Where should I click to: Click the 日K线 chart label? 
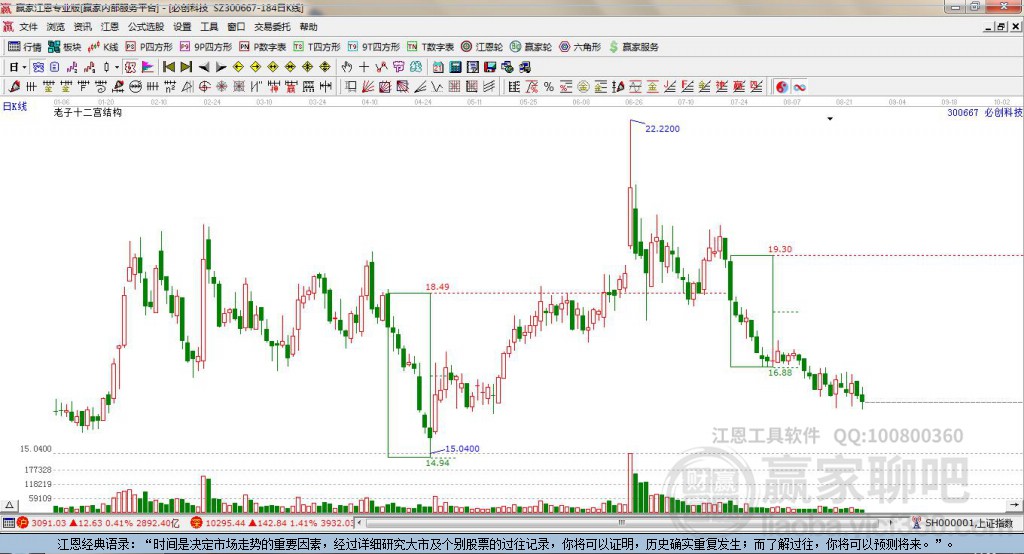point(15,106)
